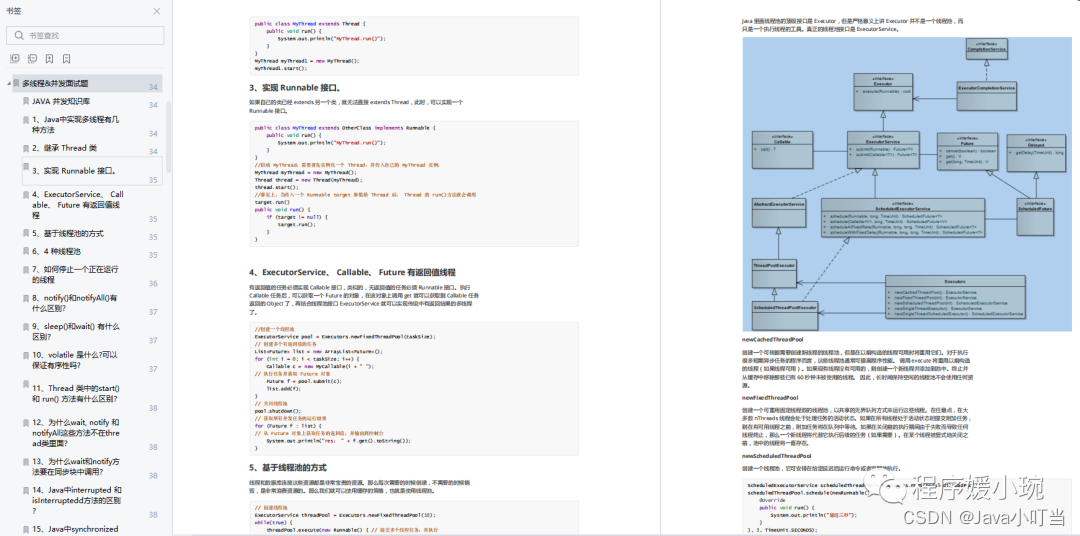Jump to bookmark 5、基于线程池的方式
This screenshot has height=536, width=1080.
point(68,234)
